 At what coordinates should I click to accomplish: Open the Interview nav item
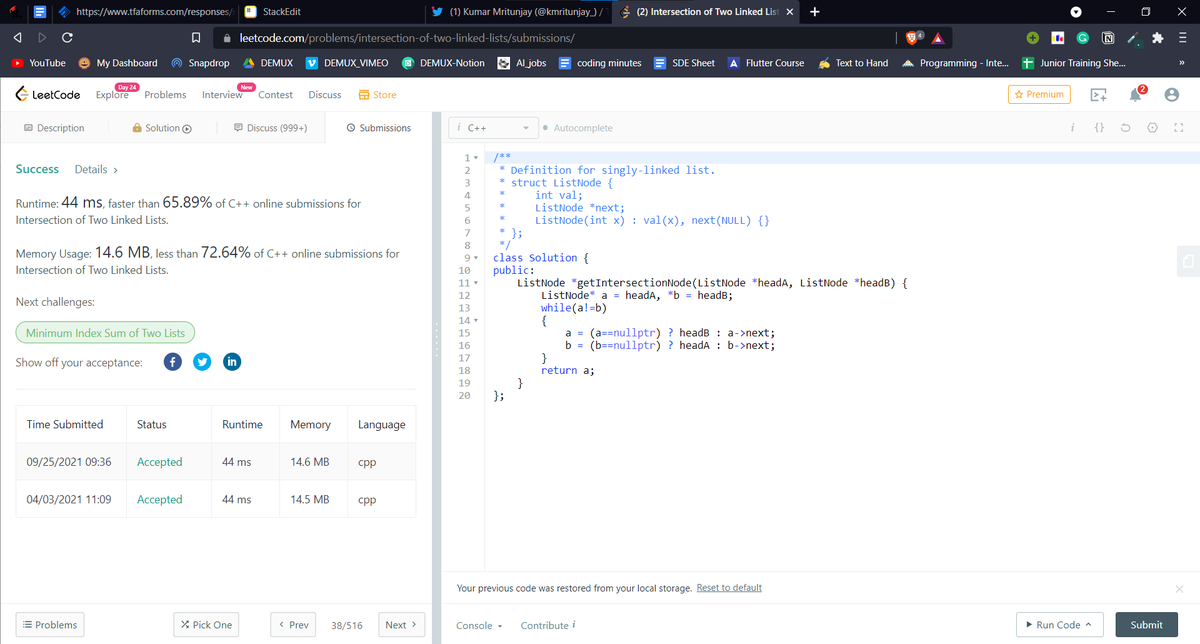(x=222, y=95)
